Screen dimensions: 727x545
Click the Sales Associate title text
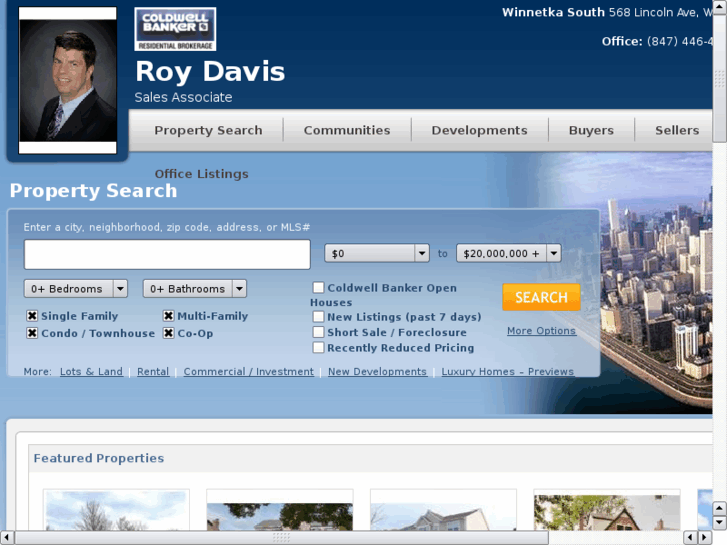click(x=183, y=97)
